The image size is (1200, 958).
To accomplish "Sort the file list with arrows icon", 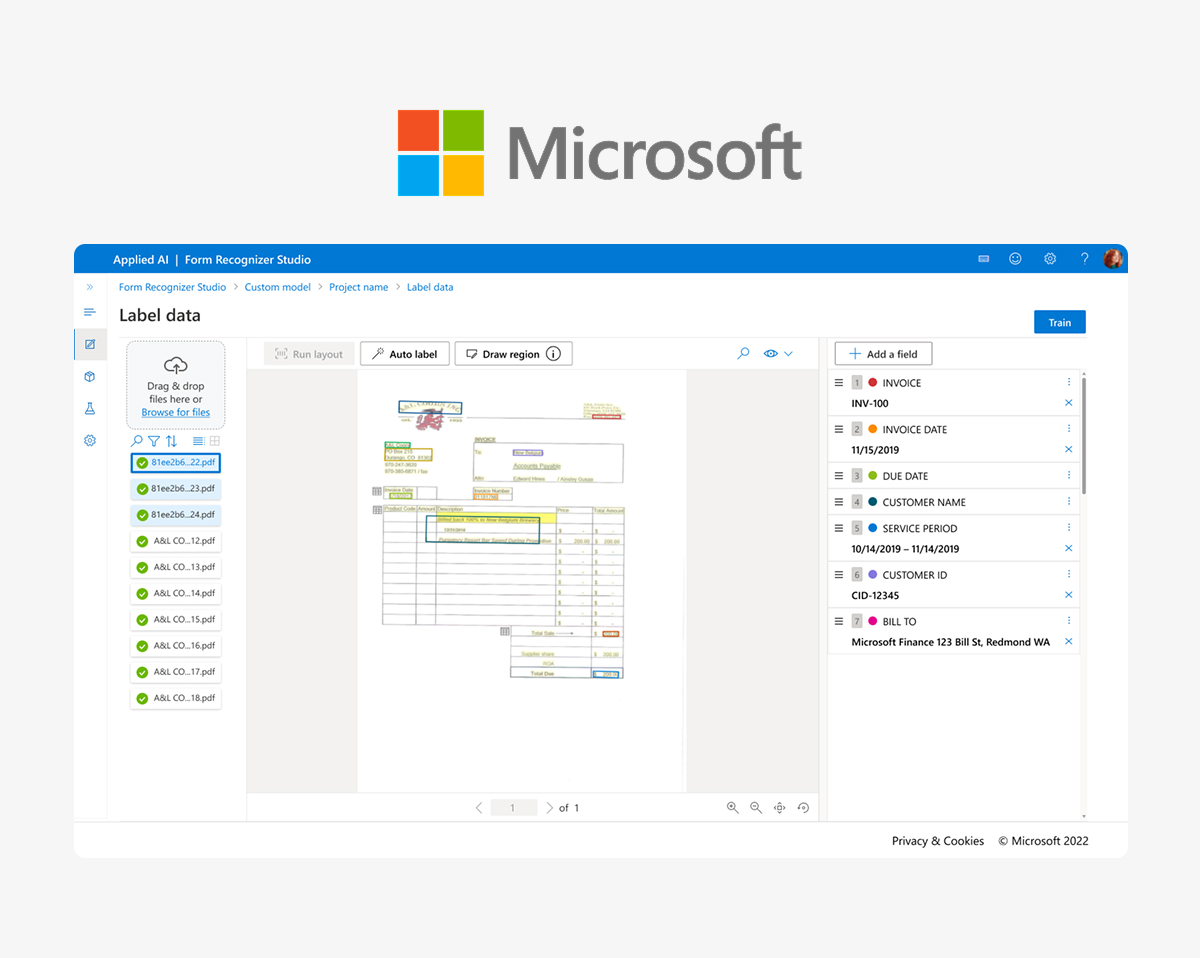I will coord(171,441).
